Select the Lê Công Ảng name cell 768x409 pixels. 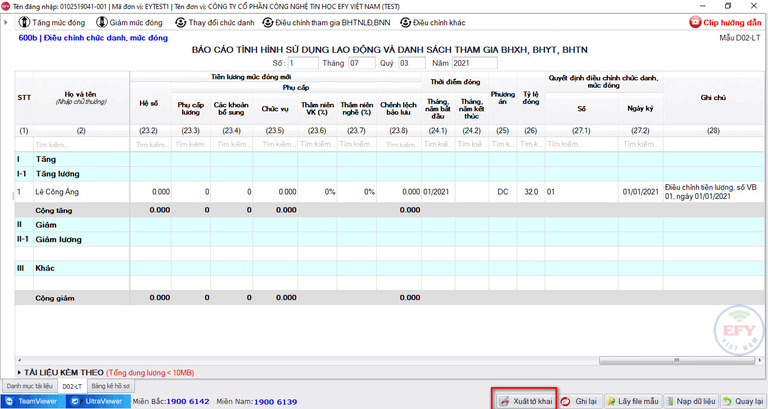point(81,192)
